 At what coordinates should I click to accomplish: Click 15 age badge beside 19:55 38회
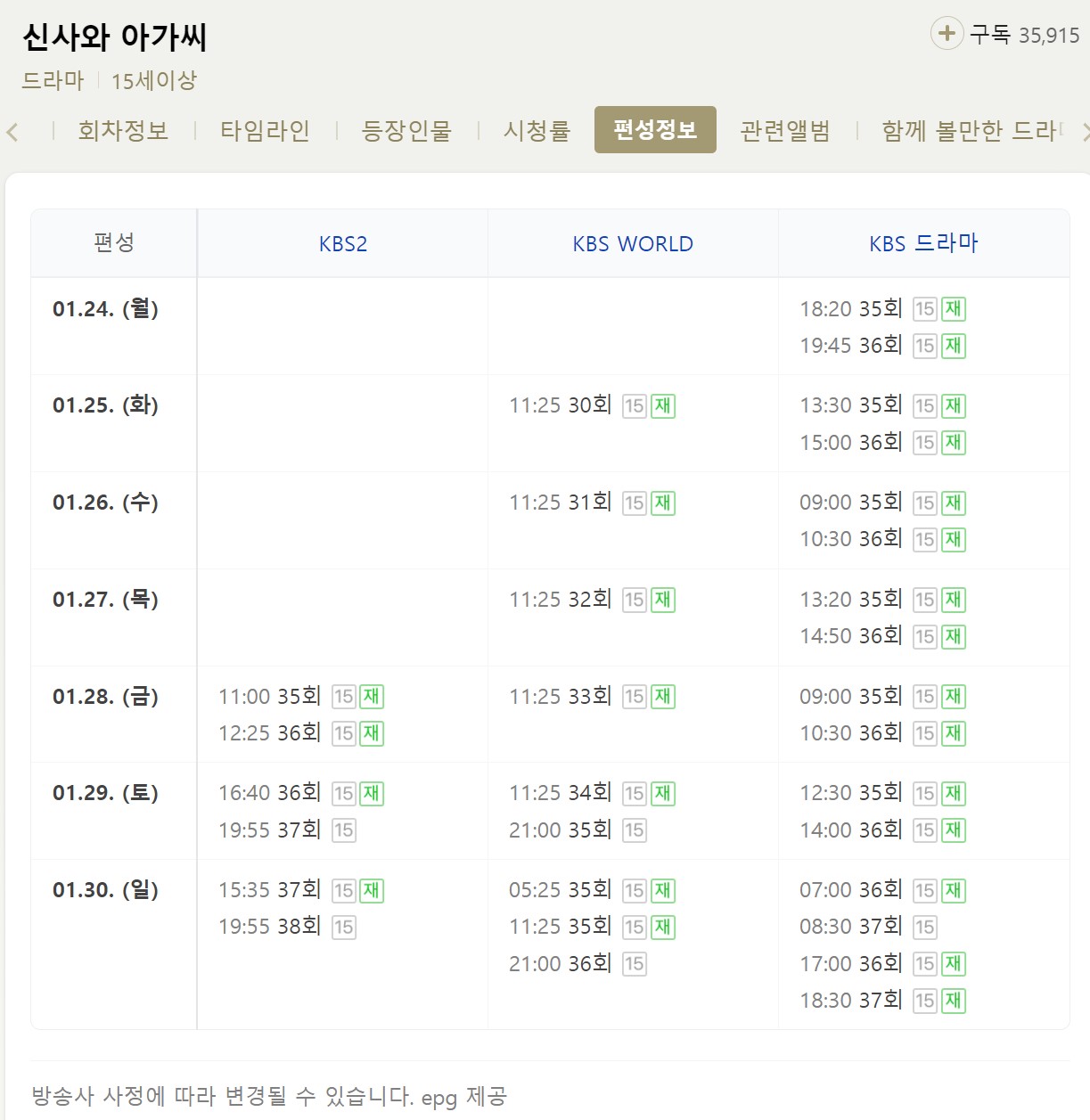[x=344, y=928]
